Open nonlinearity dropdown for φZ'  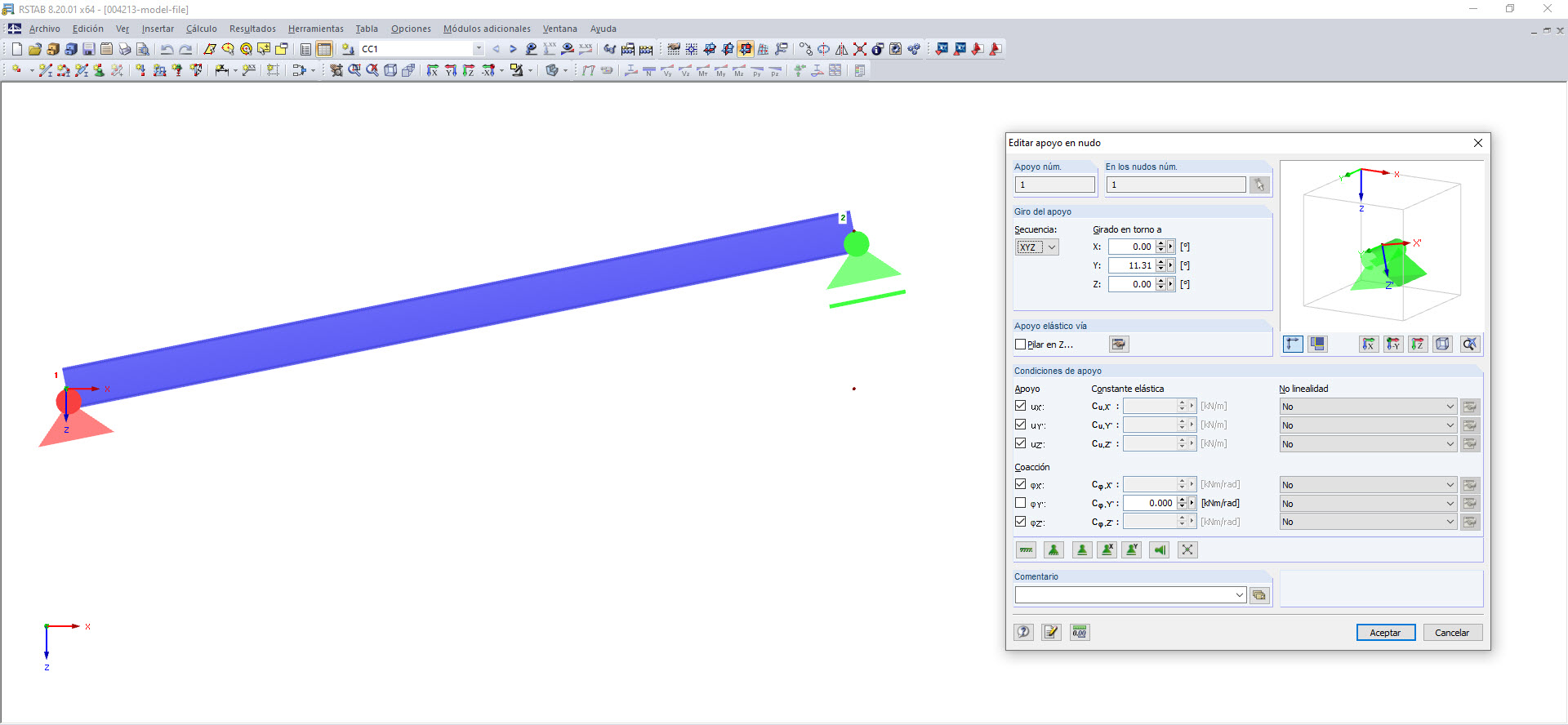point(1368,522)
